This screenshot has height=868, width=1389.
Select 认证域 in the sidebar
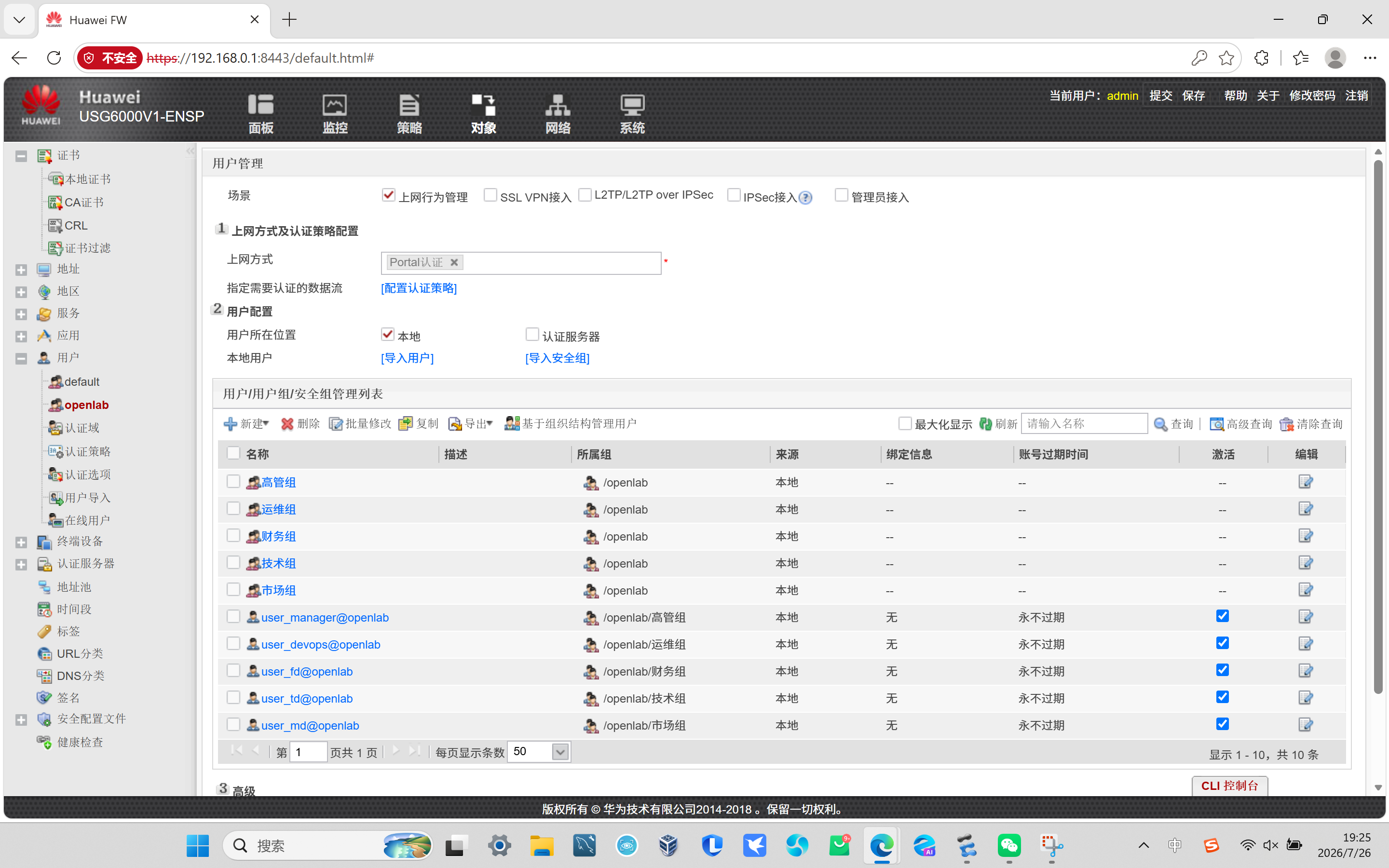(82, 428)
